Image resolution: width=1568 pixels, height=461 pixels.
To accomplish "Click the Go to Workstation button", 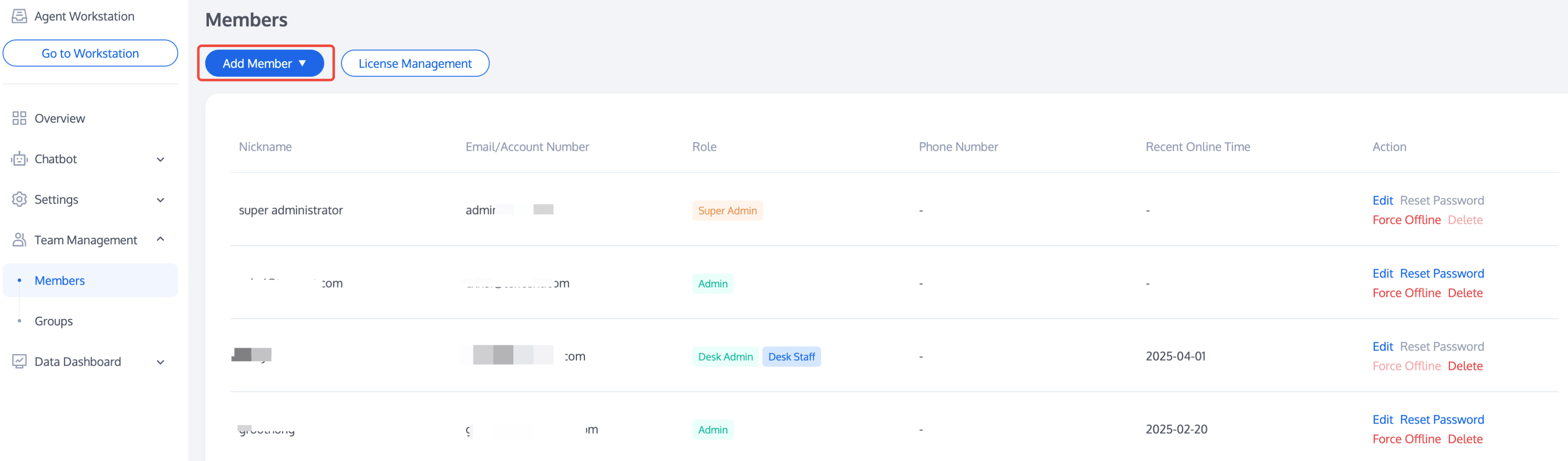I will pyautogui.click(x=90, y=53).
